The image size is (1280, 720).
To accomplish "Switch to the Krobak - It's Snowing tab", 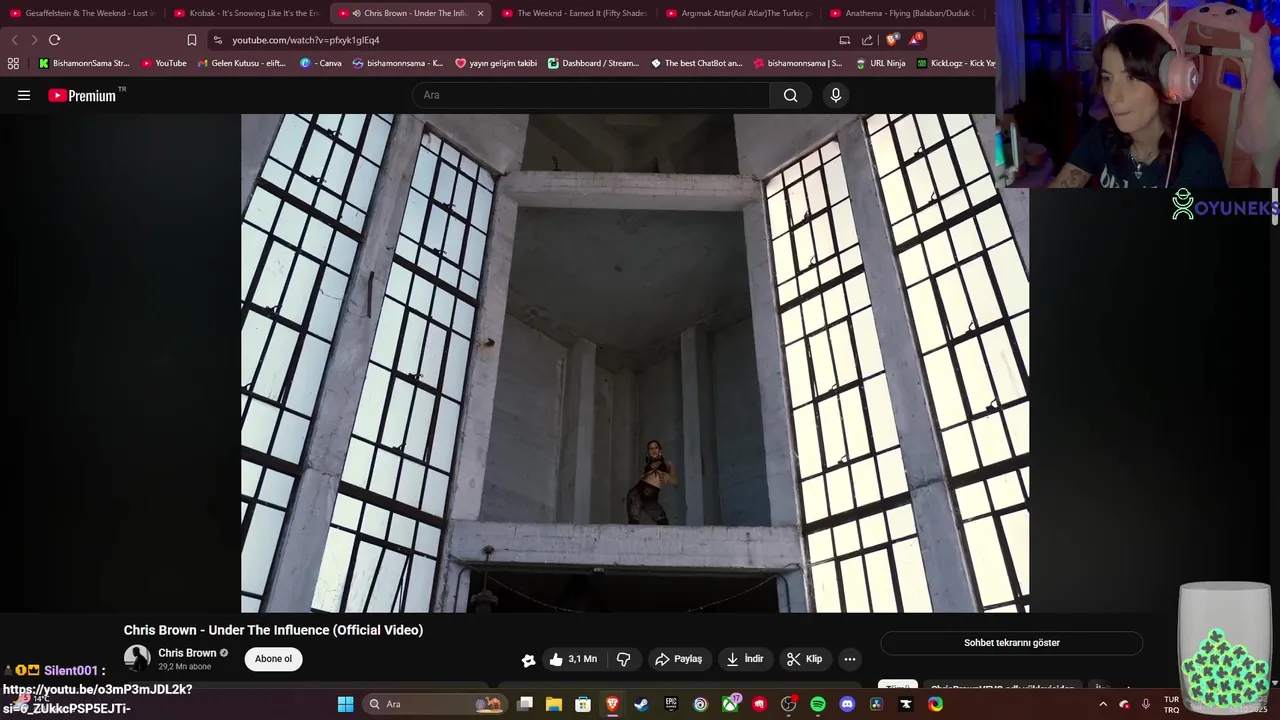I will [245, 13].
